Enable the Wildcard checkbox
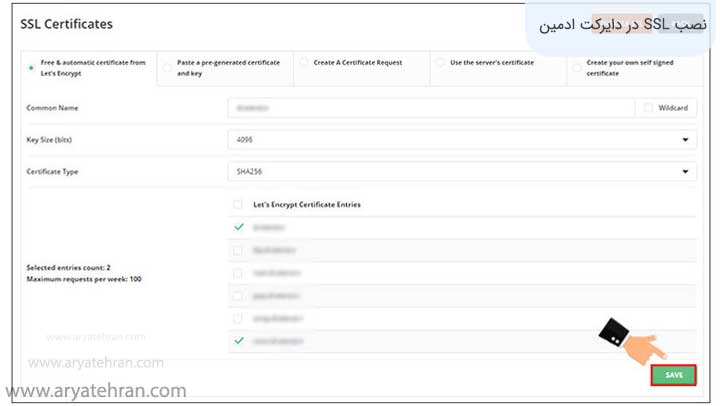The height and width of the screenshot is (406, 720). pyautogui.click(x=649, y=107)
